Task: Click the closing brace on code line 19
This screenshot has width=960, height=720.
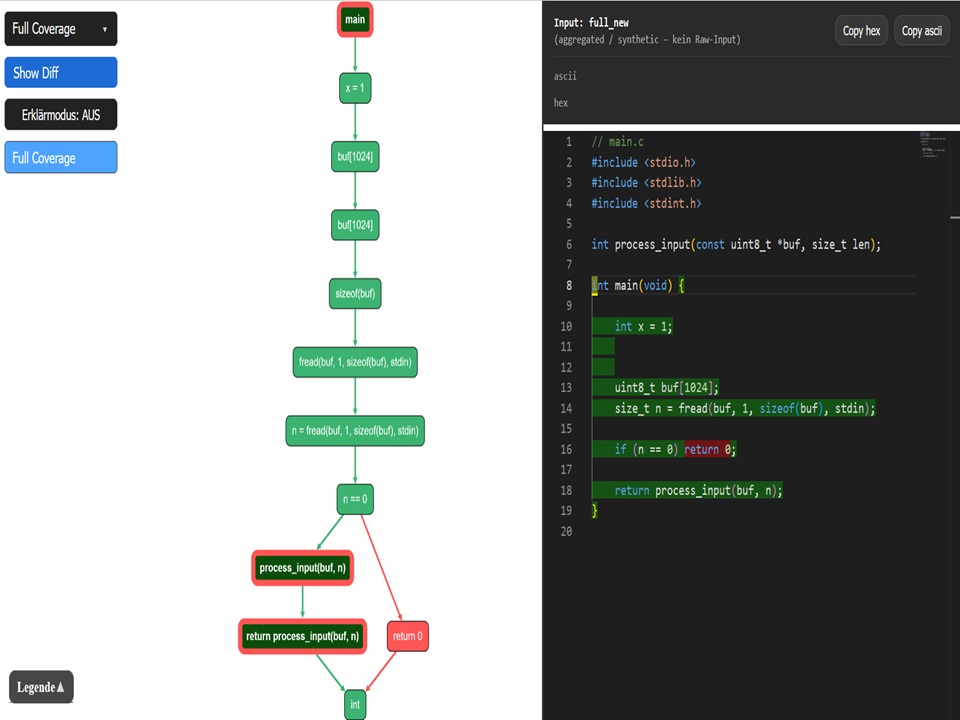Action: 594,511
